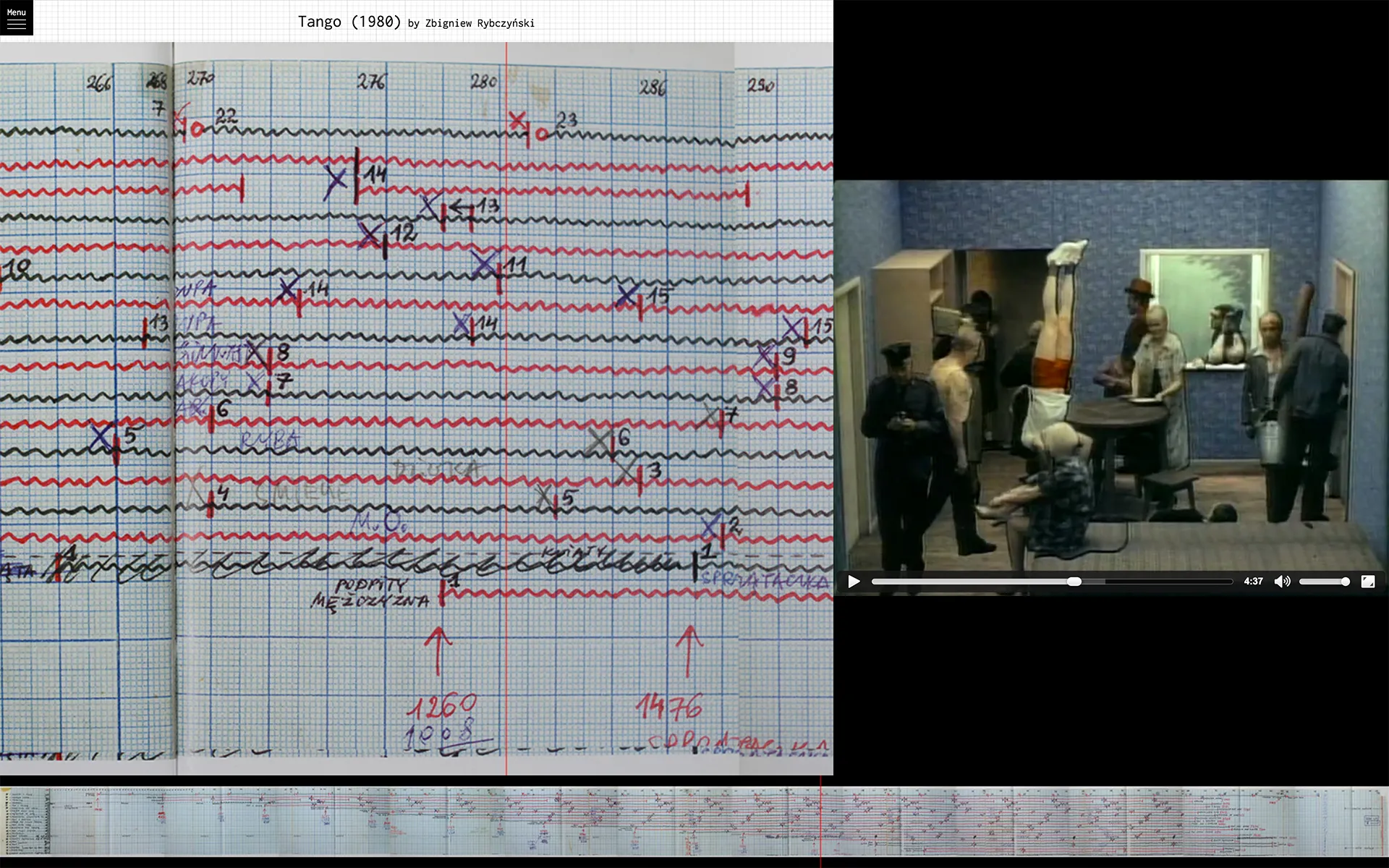Click the volume slider knob

(1345, 582)
